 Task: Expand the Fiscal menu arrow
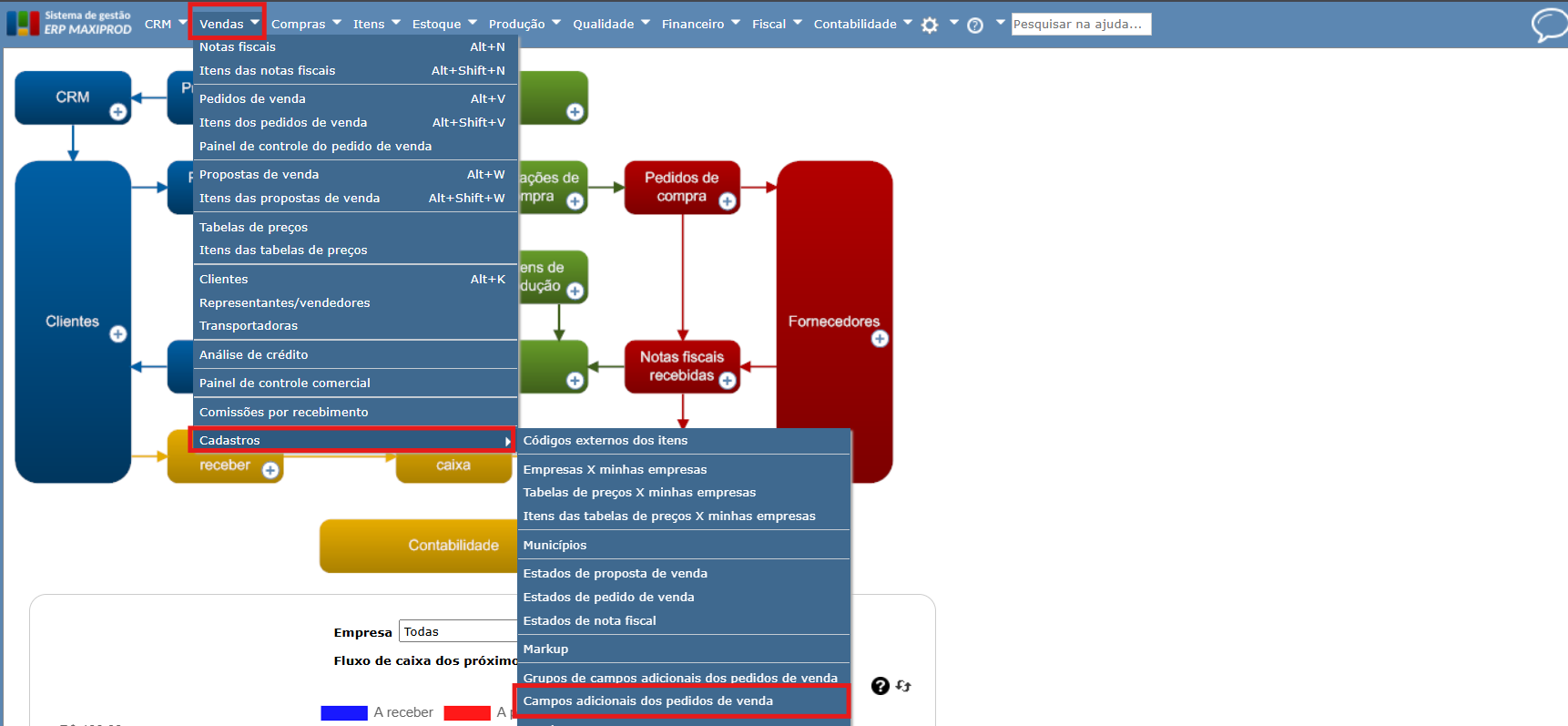point(798,23)
